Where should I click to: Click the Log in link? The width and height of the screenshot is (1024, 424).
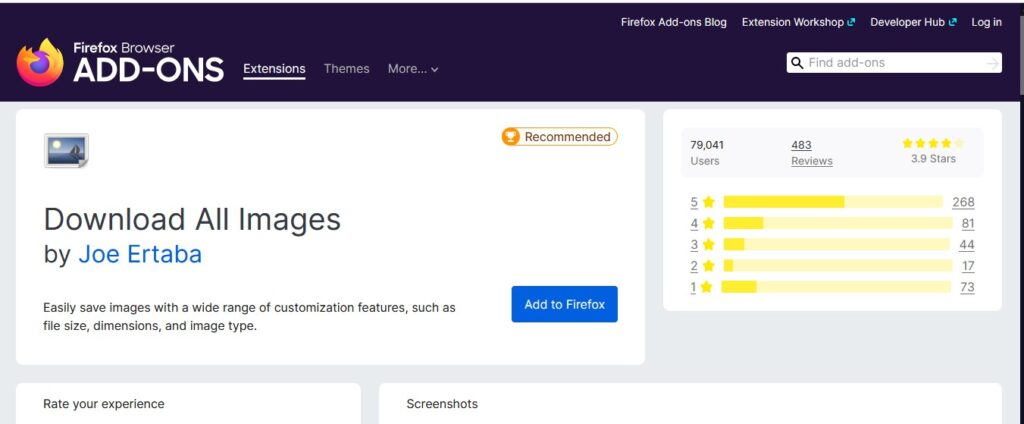(x=986, y=22)
